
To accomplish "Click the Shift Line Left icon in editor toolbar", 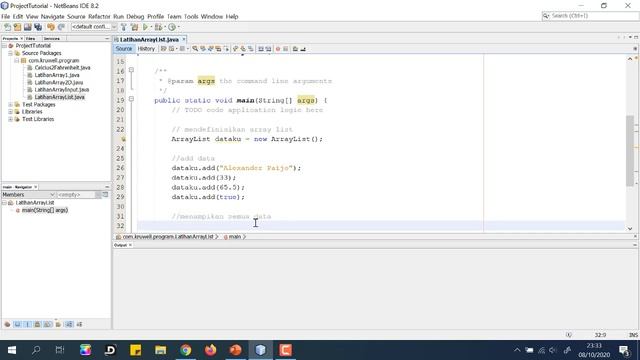I will [261, 49].
